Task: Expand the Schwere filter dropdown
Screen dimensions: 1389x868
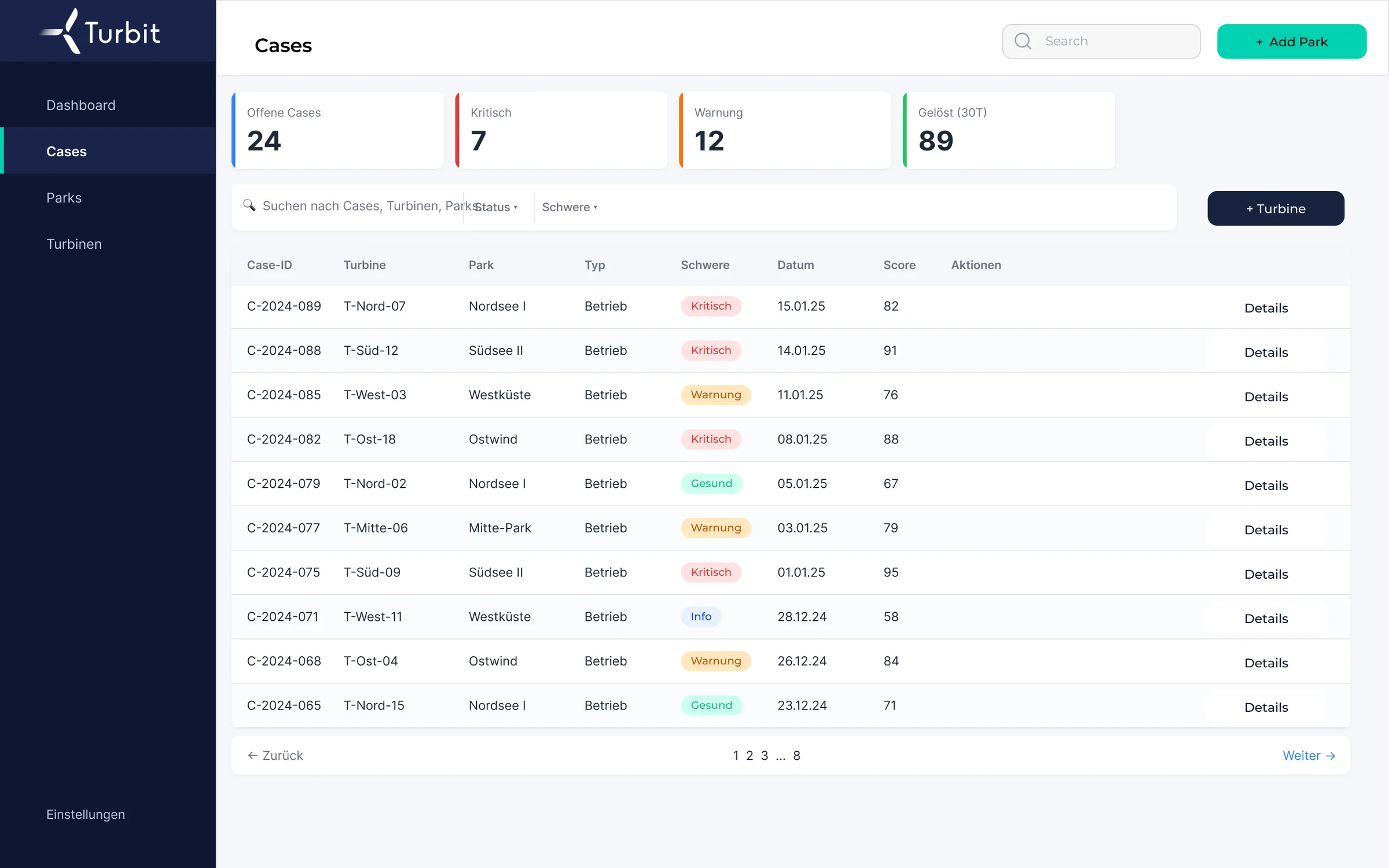Action: [569, 207]
